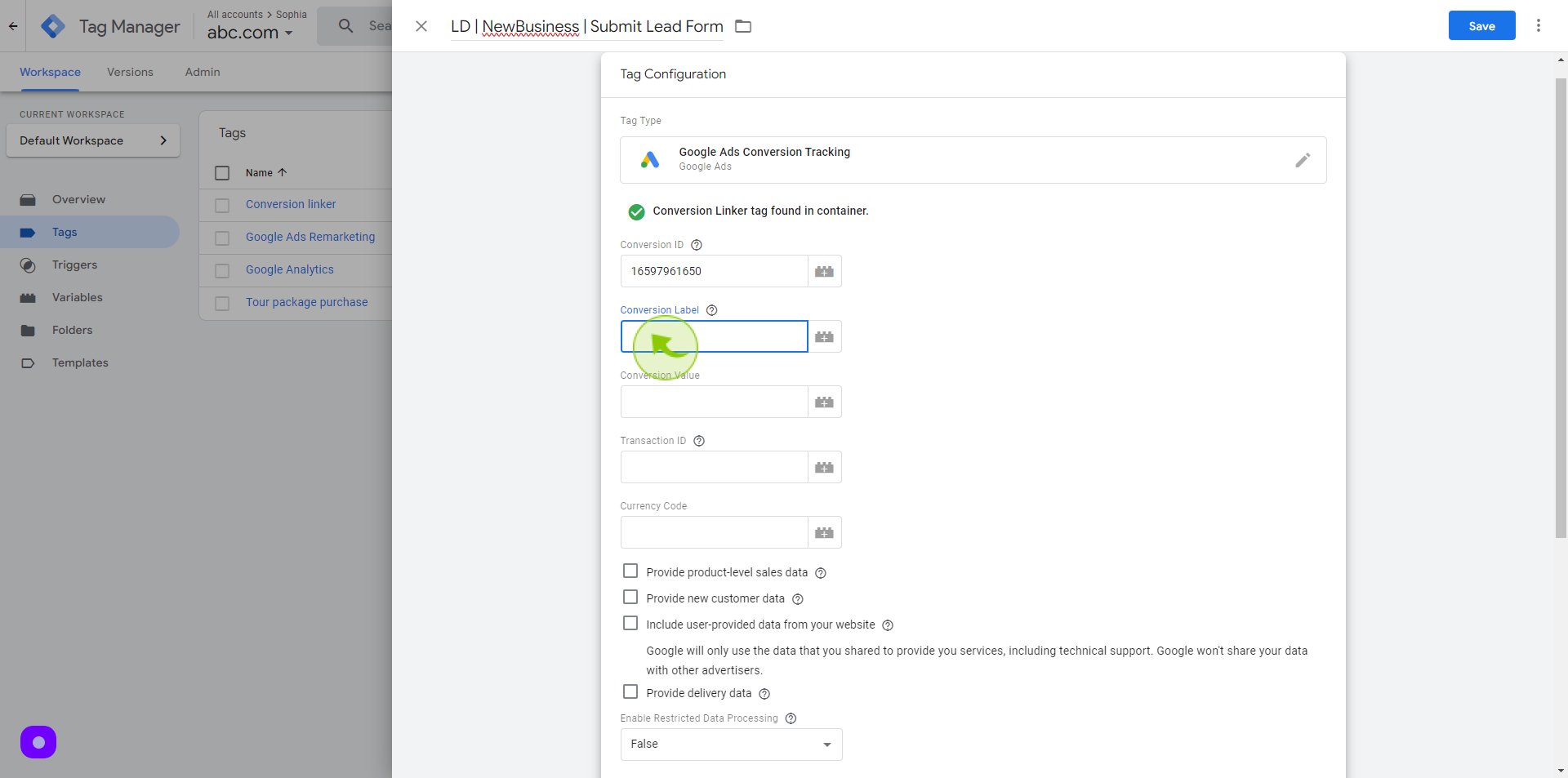Show help for user-provided data option
1568x778 pixels.
(888, 625)
